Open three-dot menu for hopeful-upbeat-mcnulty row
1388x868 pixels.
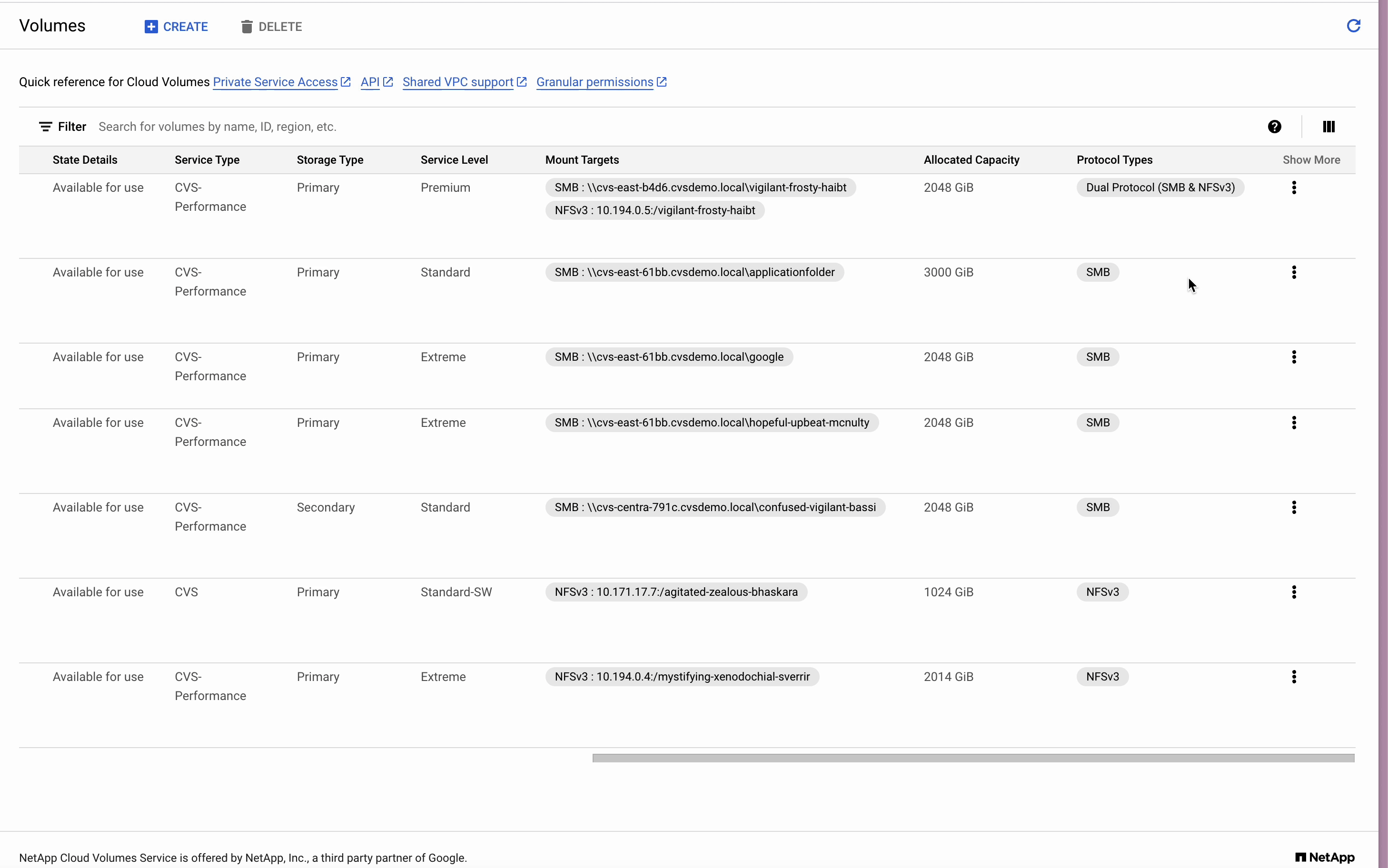coord(1293,423)
